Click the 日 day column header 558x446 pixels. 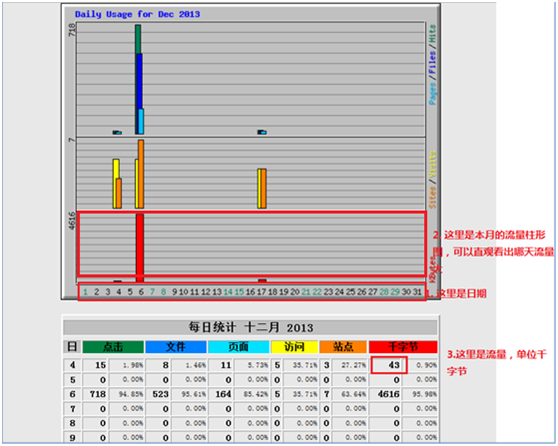[x=72, y=347]
